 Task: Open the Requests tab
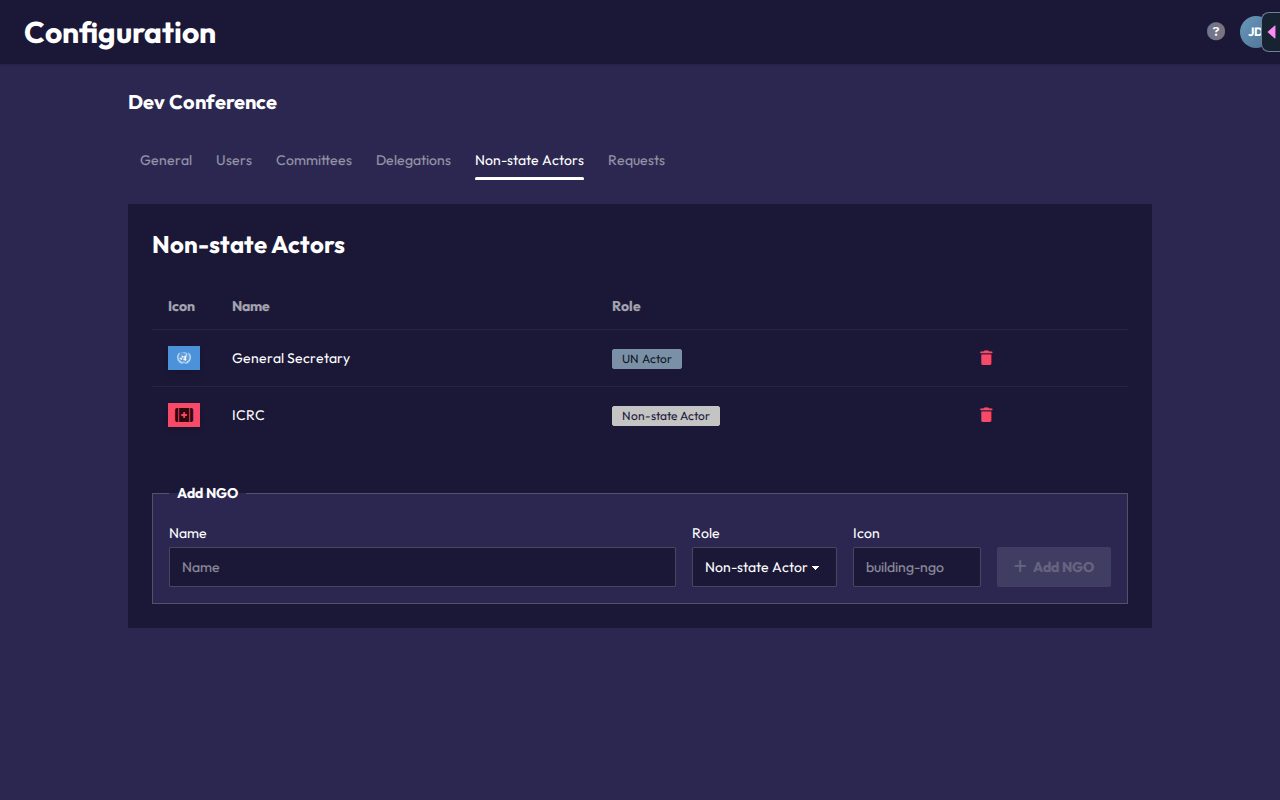[x=636, y=160]
